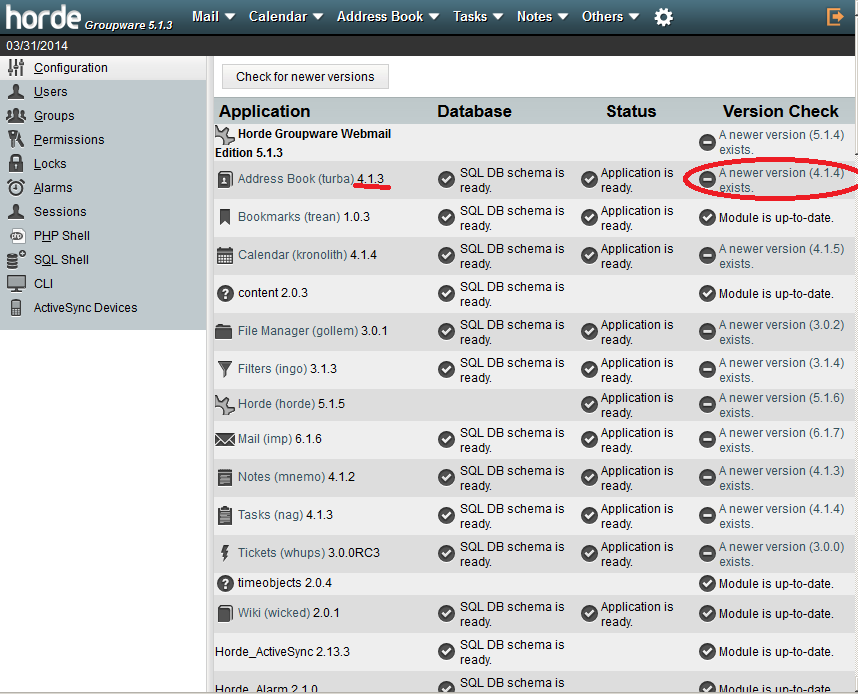Click the Configuration sliders icon
This screenshot has width=858, height=694.
[16, 67]
